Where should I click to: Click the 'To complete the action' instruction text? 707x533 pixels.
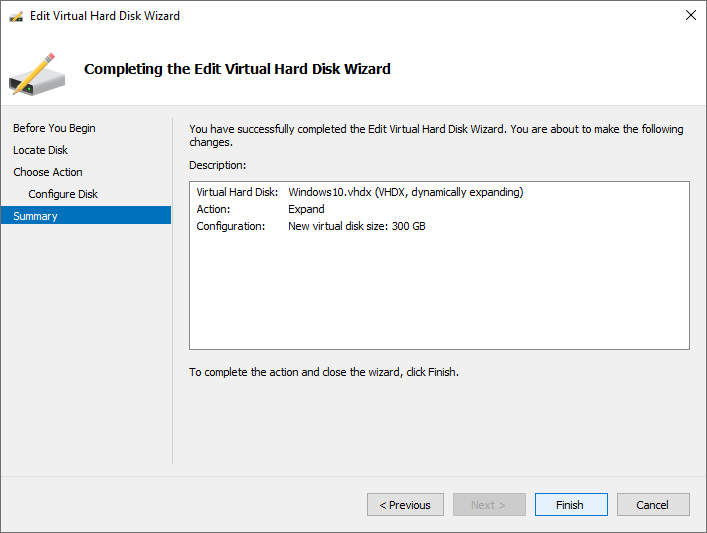pos(323,372)
